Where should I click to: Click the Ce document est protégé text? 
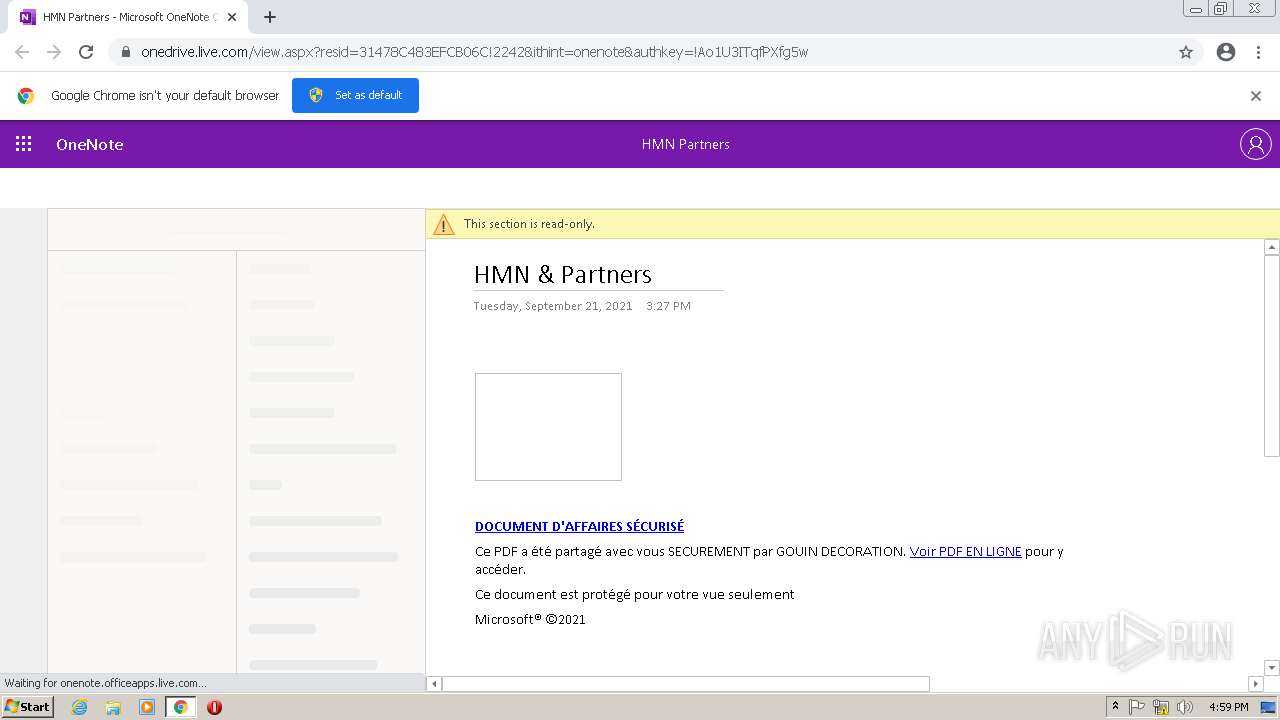(x=634, y=594)
